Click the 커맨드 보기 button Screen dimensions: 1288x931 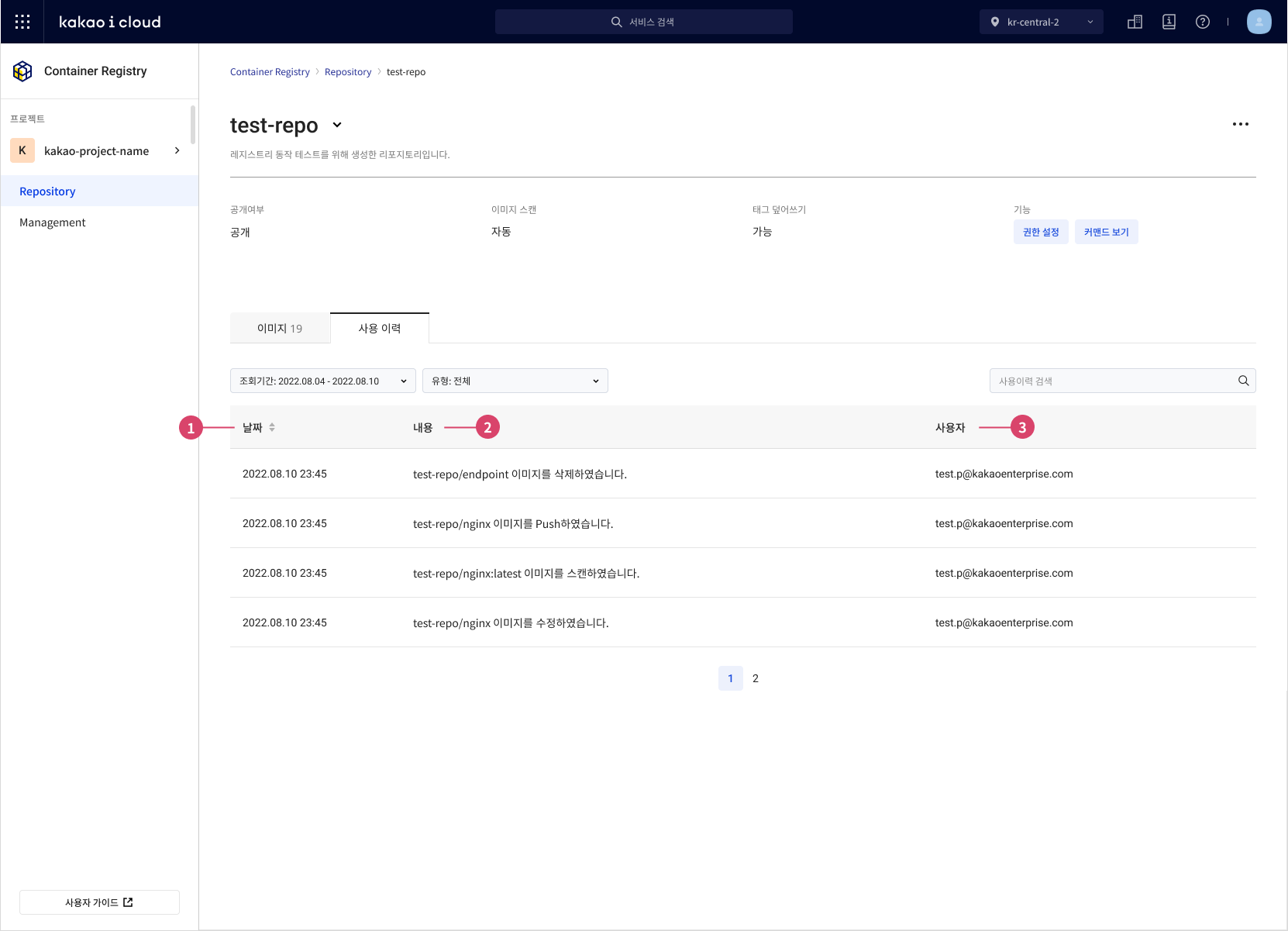point(1106,232)
